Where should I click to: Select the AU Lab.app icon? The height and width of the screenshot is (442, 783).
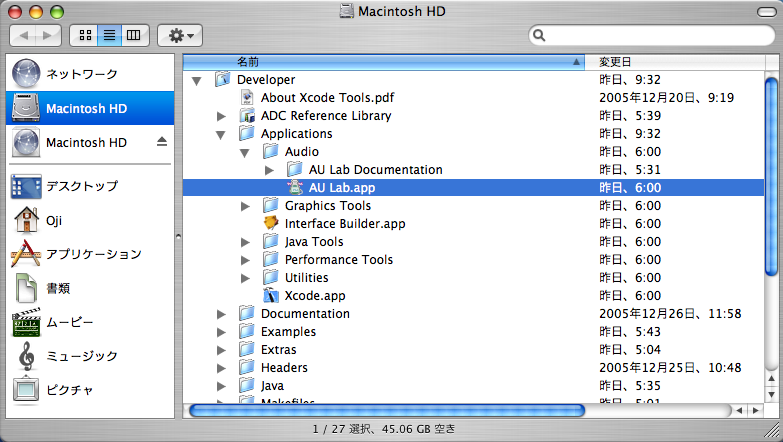[x=295, y=187]
